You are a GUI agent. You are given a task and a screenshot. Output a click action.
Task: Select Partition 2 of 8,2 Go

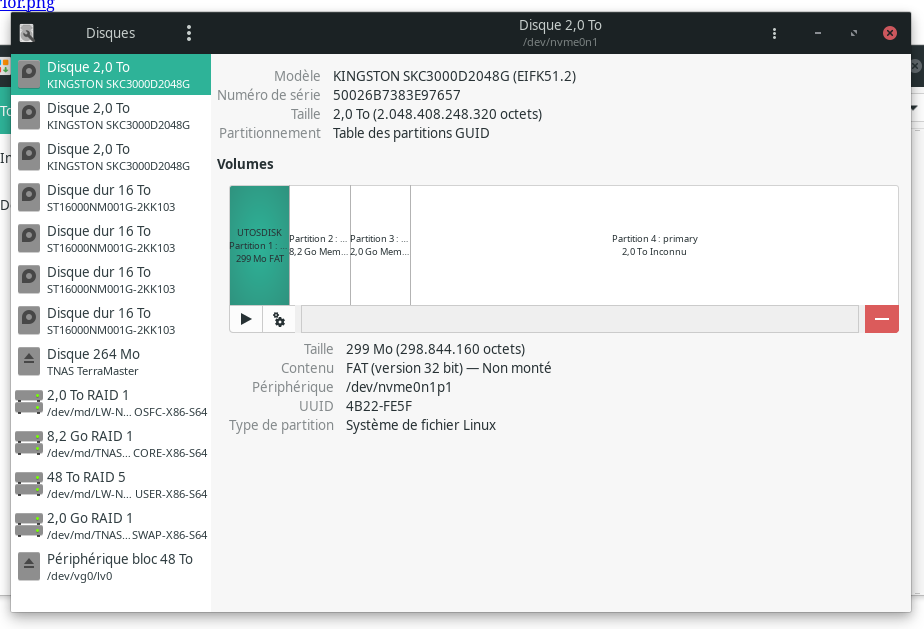click(x=319, y=245)
